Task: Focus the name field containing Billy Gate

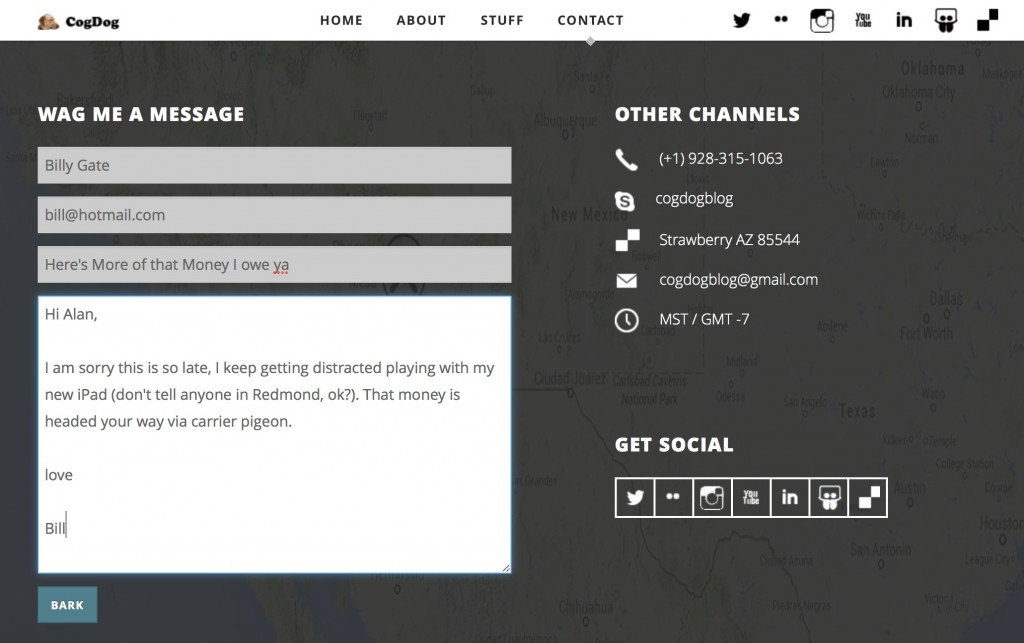Action: pos(274,165)
